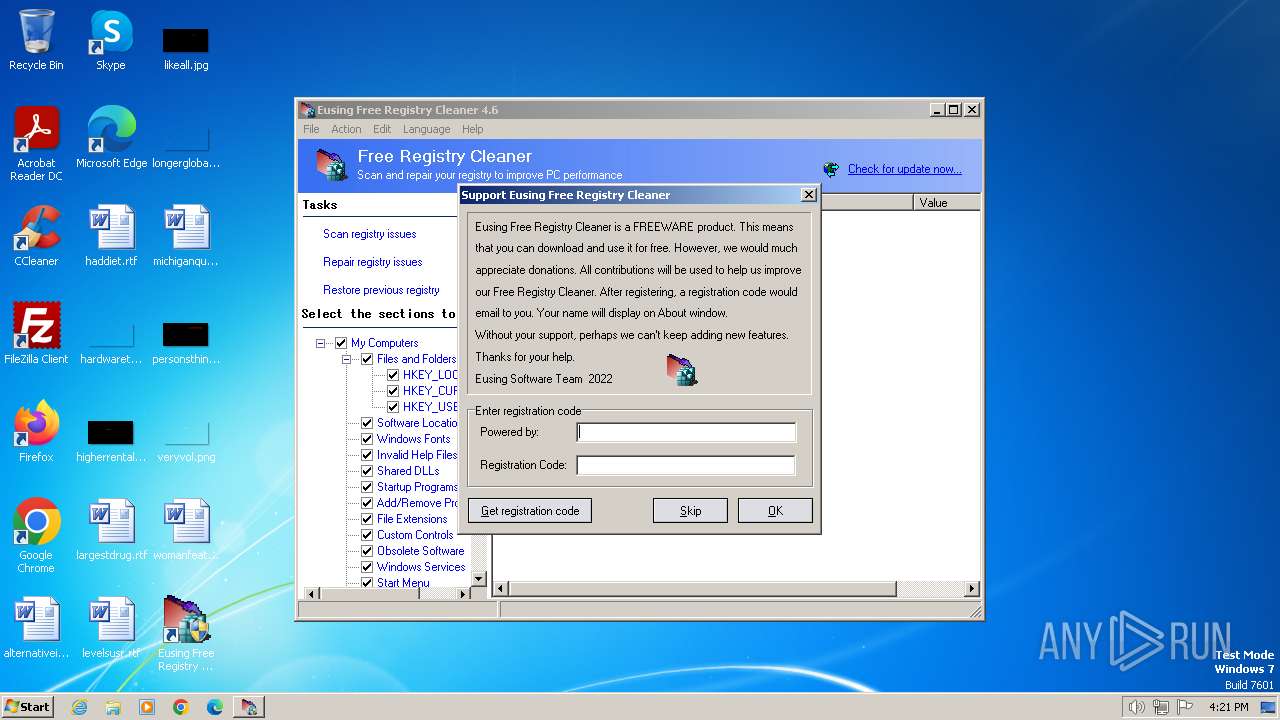Open Windows Media Player from taskbar
The image size is (1280, 720).
pos(147,707)
